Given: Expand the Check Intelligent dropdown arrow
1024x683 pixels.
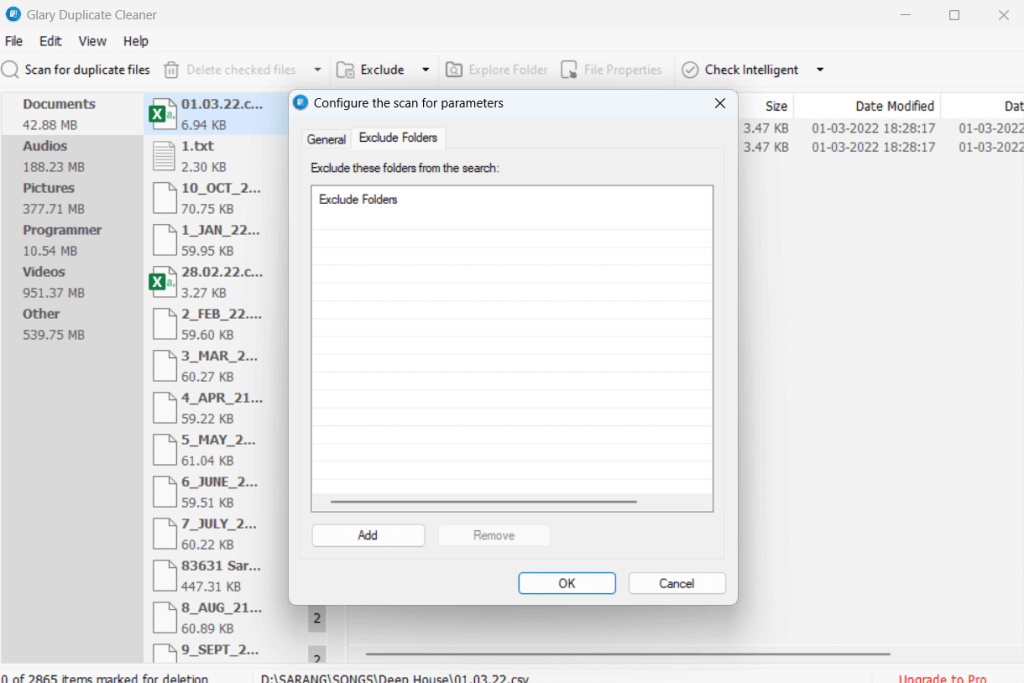Looking at the screenshot, I should 820,70.
